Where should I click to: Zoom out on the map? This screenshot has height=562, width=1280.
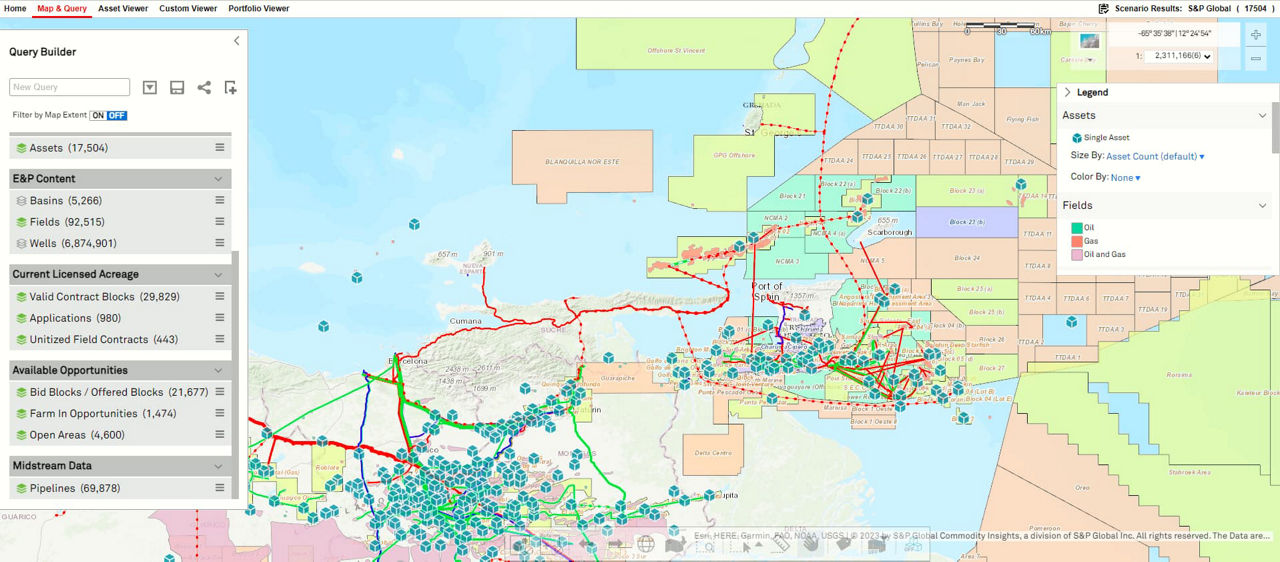(1256, 59)
